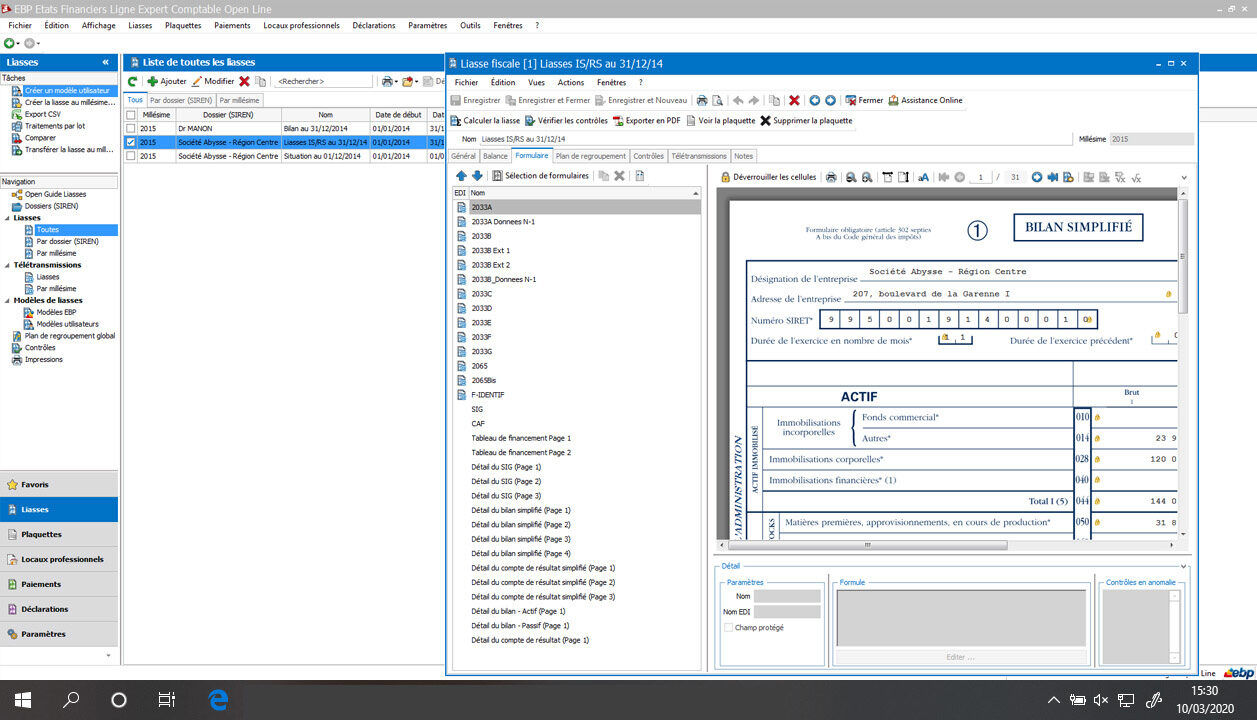Click Sélection de formulaires button

539,176
